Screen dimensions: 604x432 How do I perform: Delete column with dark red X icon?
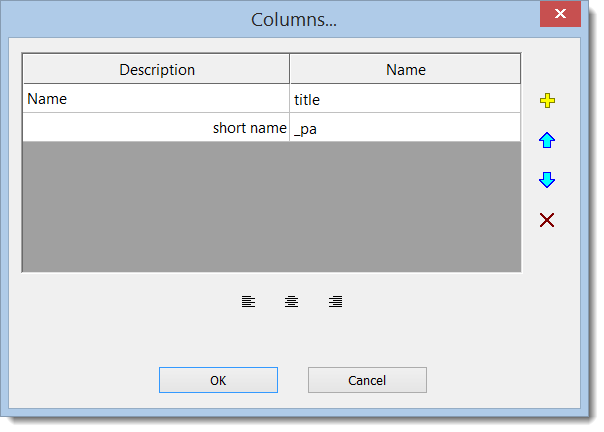pos(547,220)
